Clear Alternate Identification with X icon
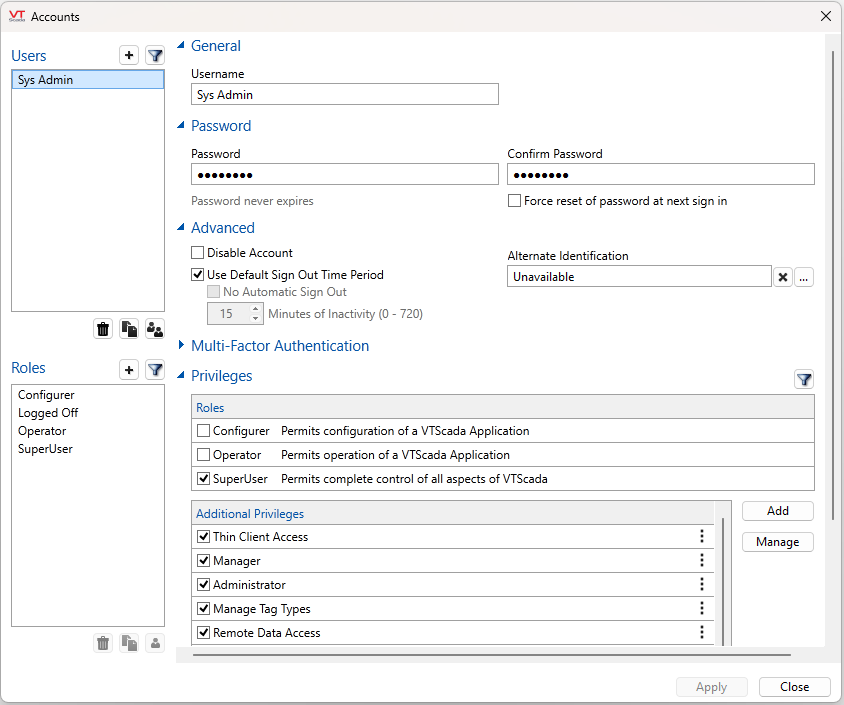Viewport: 844px width, 705px height. pyautogui.click(x=784, y=277)
